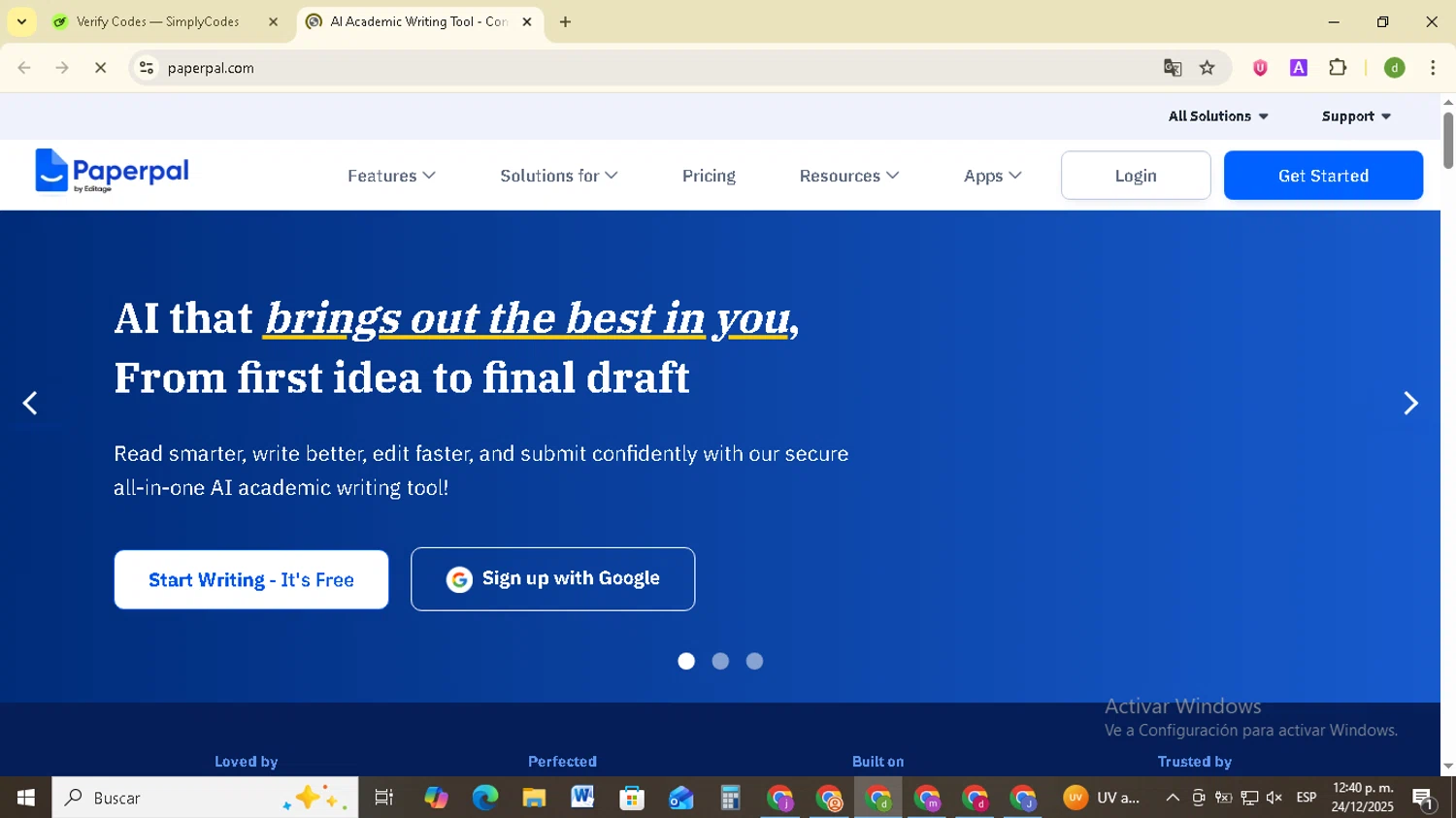Select the third carousel dot
This screenshot has width=1456, height=818.
click(754, 661)
